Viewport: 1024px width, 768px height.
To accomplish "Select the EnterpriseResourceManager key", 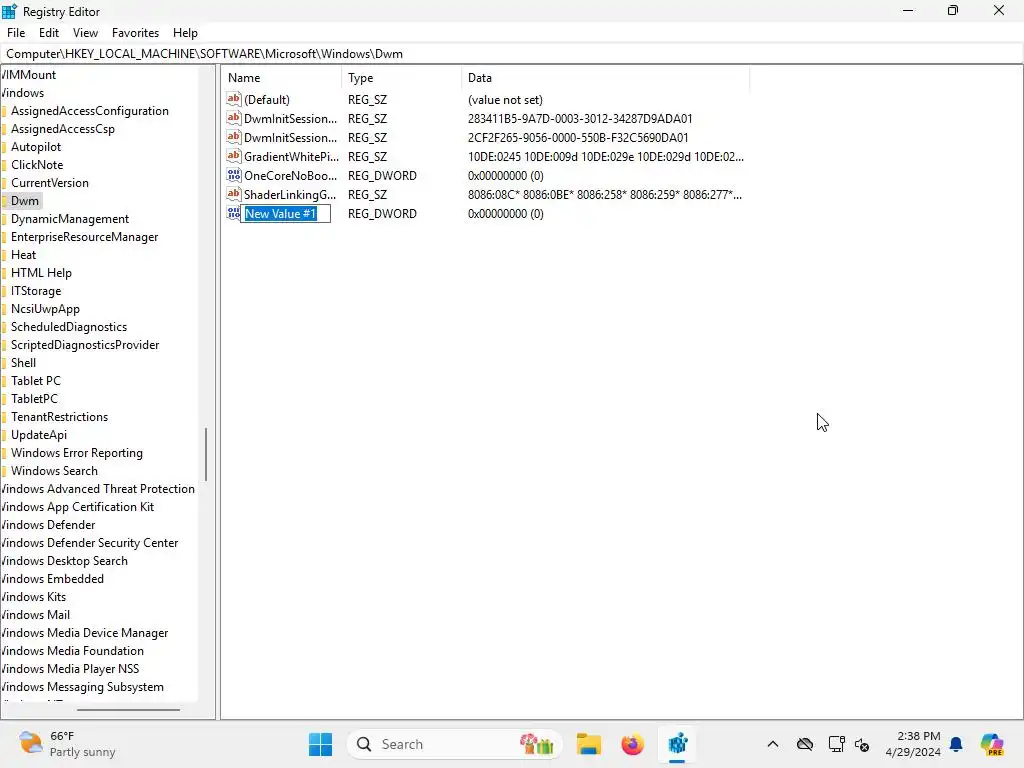I will [84, 236].
